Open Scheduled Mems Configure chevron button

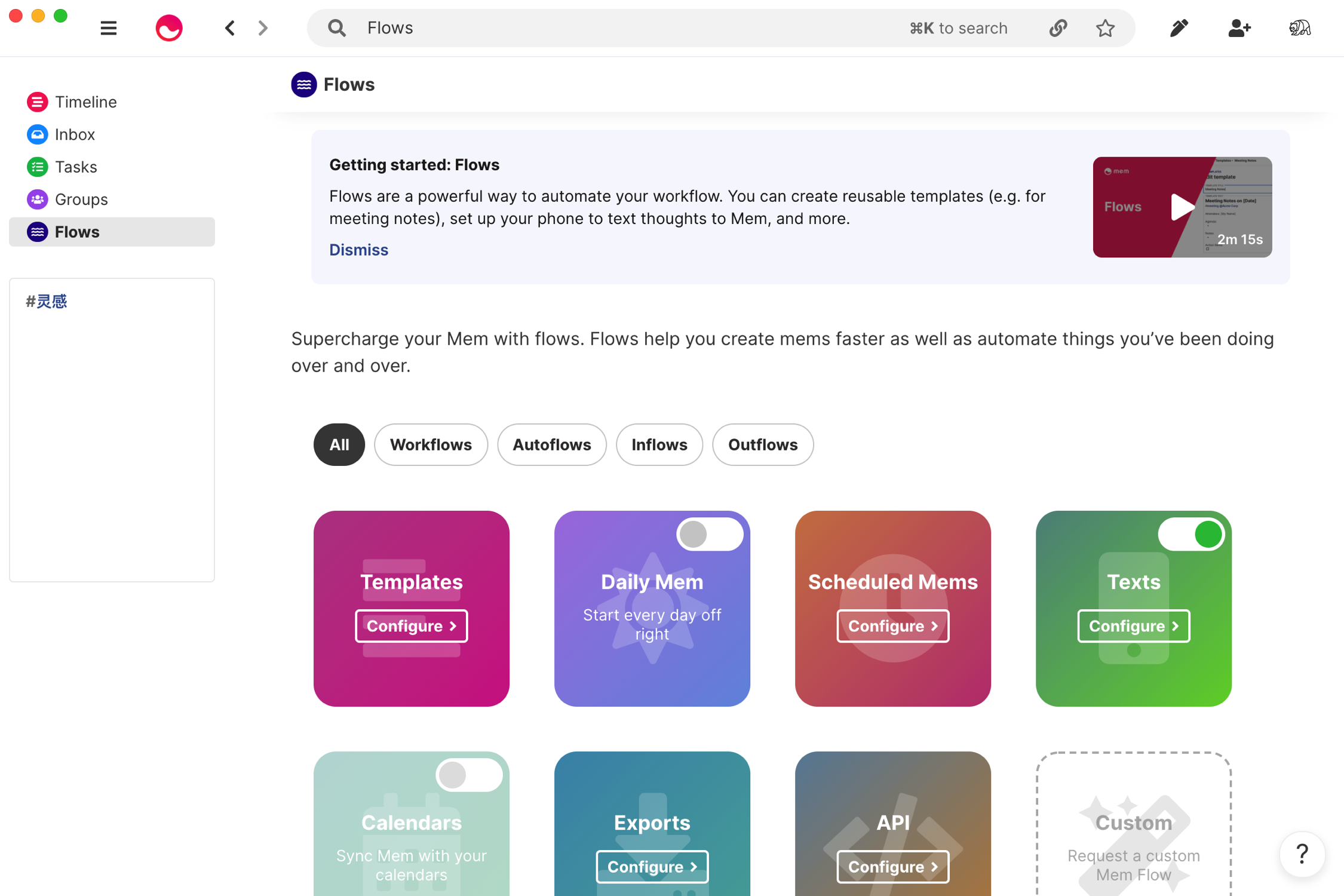[892, 625]
